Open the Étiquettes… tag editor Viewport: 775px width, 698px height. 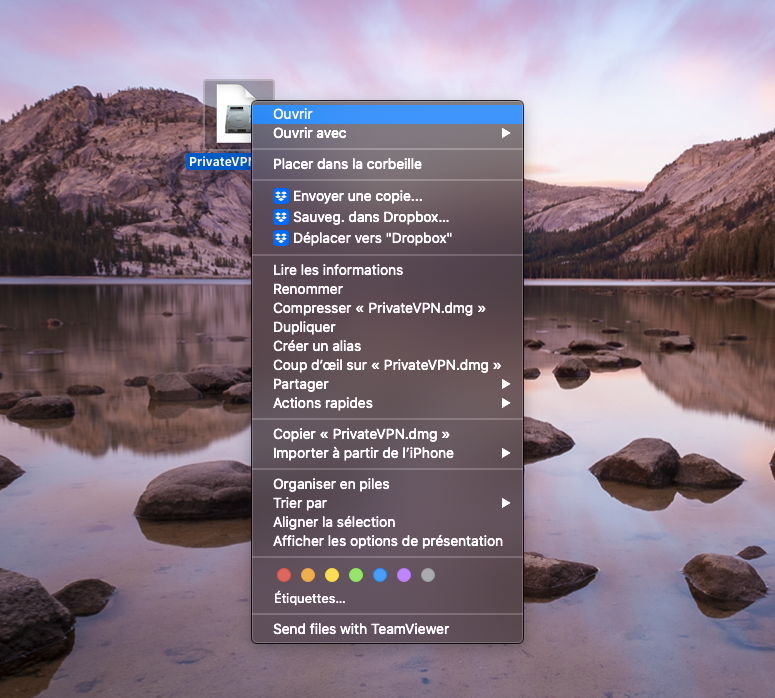pyautogui.click(x=309, y=598)
